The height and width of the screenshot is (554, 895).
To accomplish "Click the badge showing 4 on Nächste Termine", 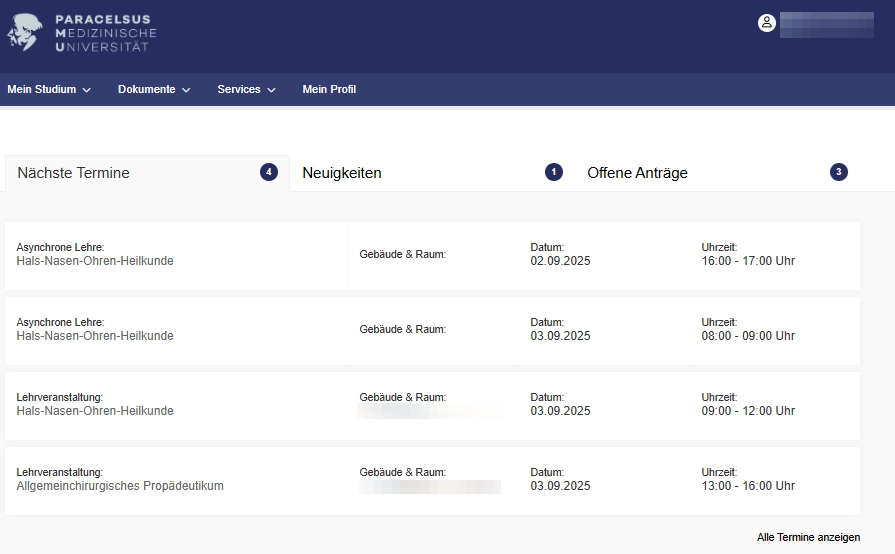I will (x=269, y=172).
